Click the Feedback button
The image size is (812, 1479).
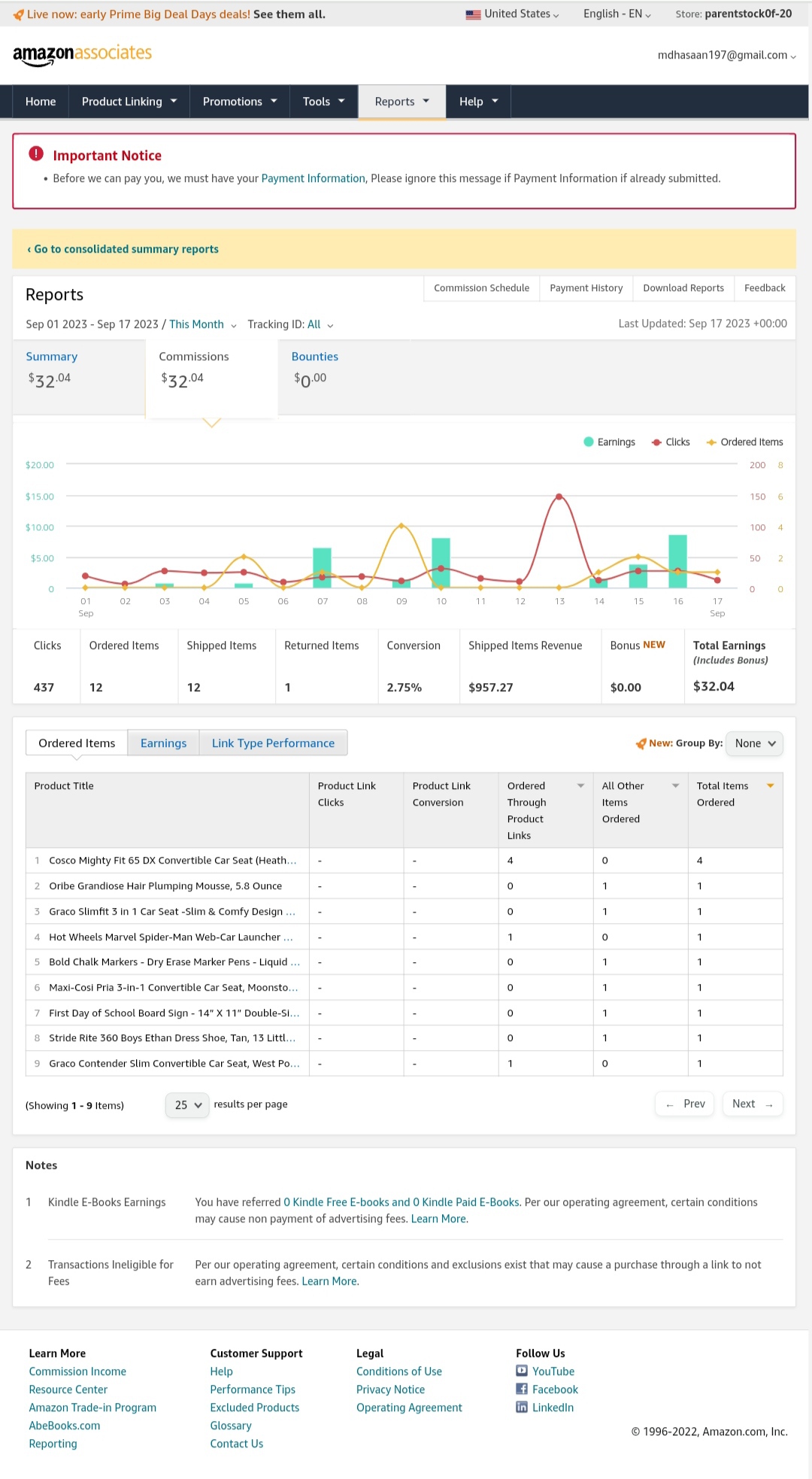click(765, 288)
